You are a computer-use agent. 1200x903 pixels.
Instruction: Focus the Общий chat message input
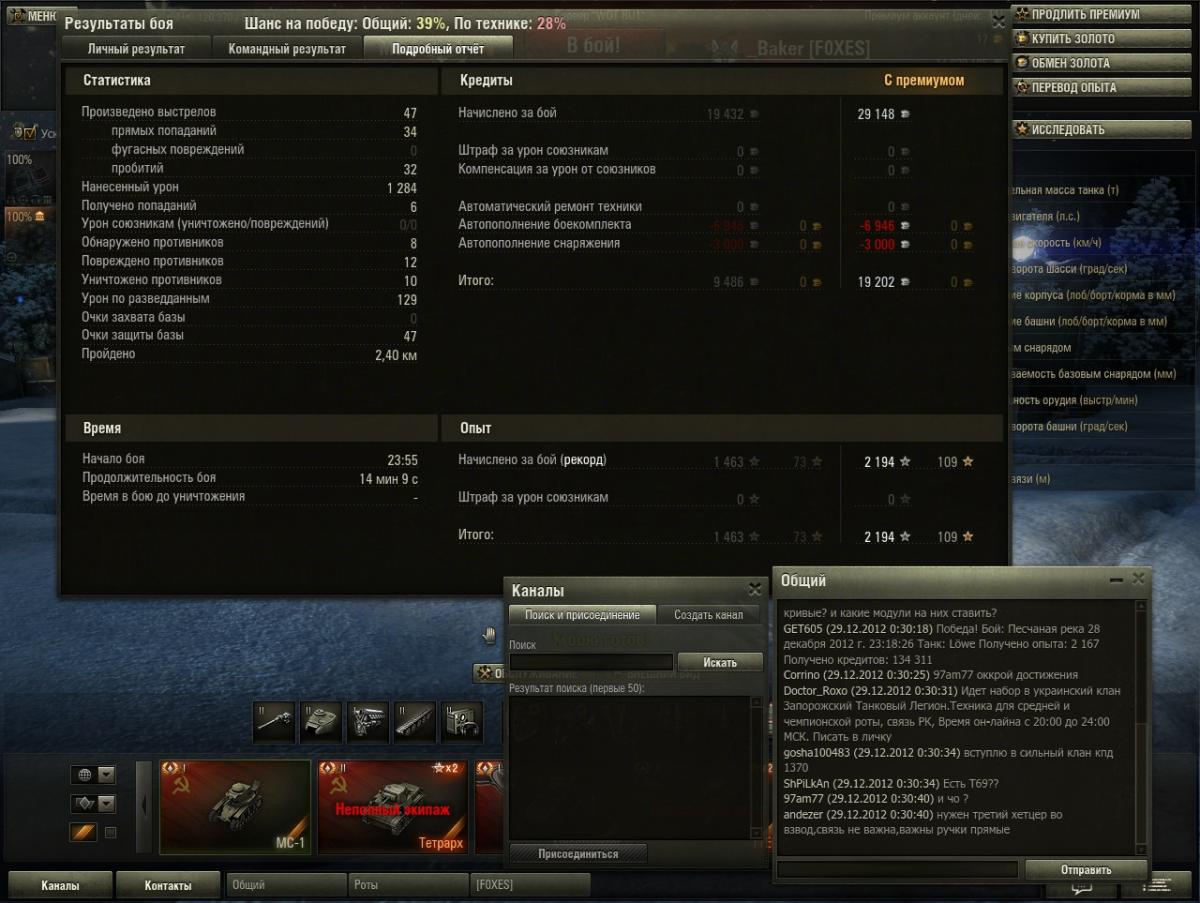pos(898,870)
